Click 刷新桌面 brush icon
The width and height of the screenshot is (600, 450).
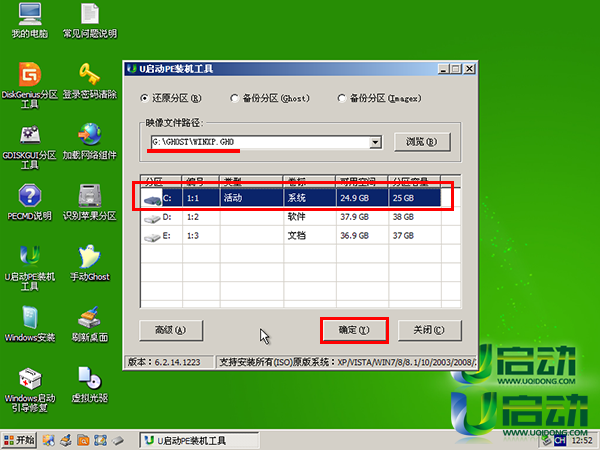click(90, 324)
